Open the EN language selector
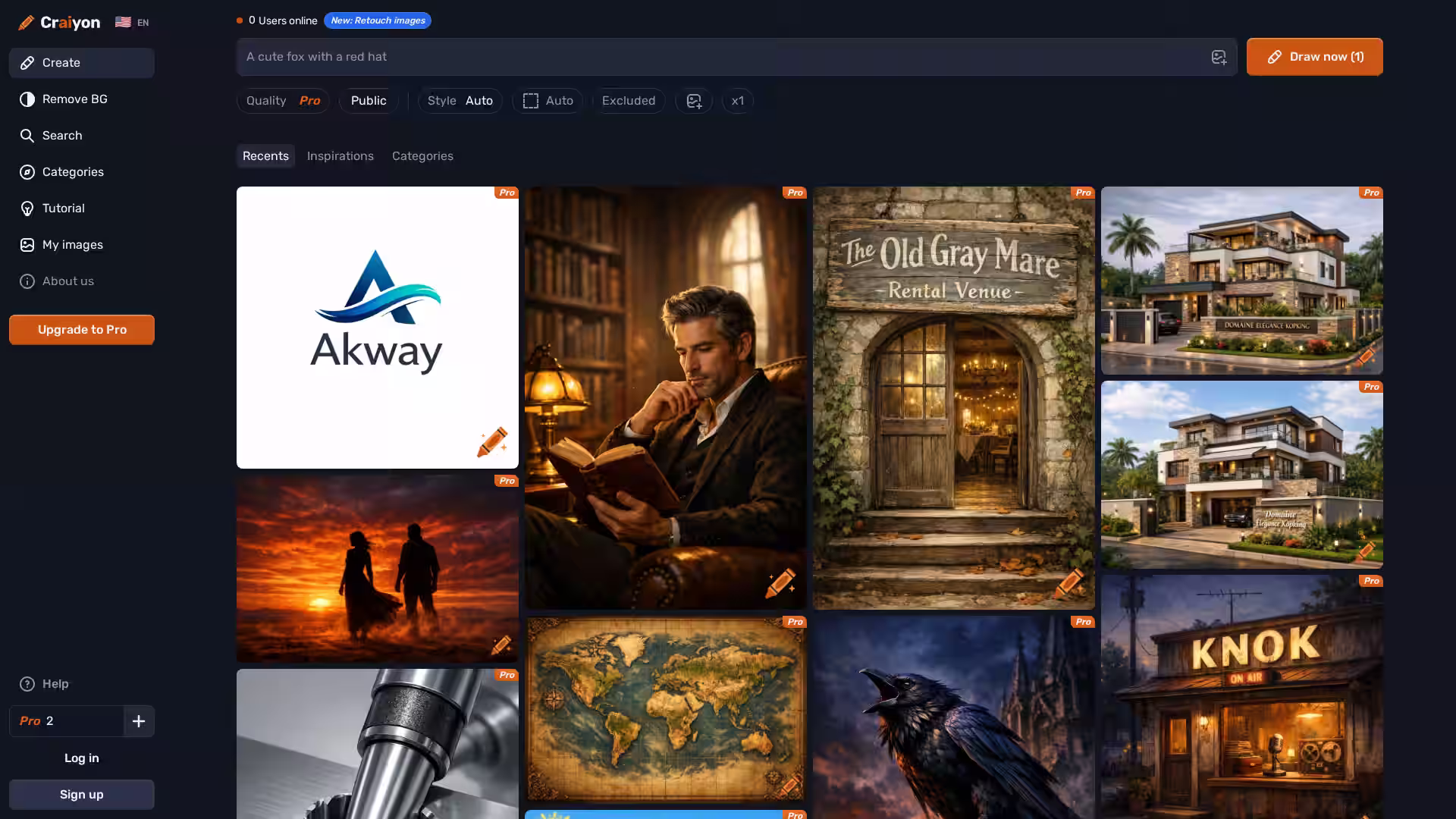 [133, 23]
